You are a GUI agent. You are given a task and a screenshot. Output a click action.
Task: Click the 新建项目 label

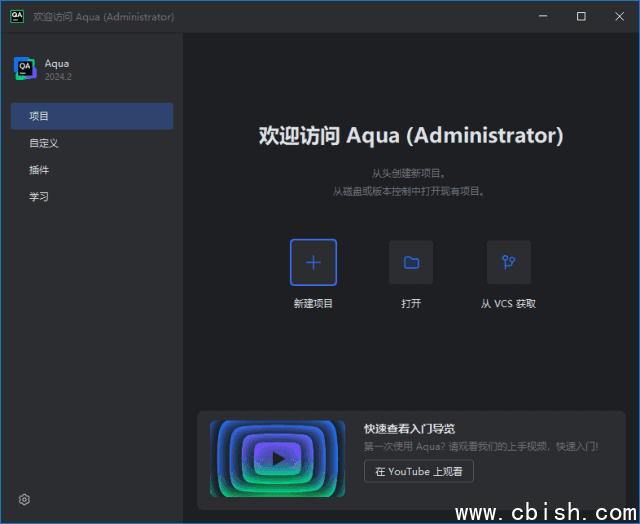(x=313, y=304)
